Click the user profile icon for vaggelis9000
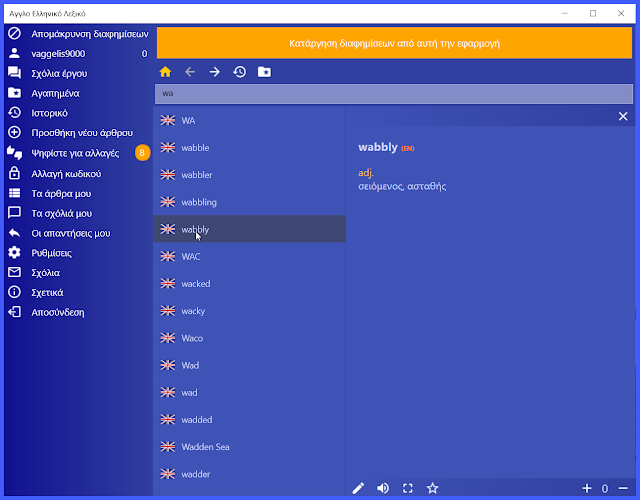 pos(14,53)
